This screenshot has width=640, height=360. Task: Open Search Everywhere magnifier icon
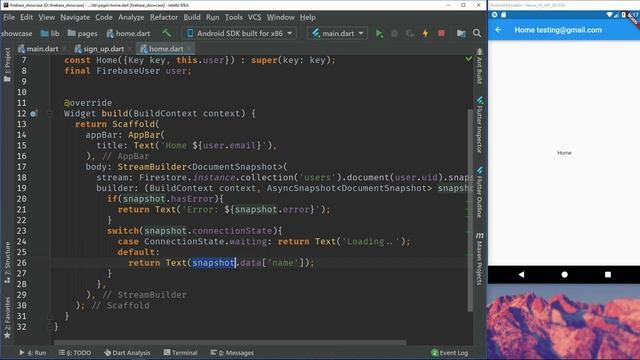tap(477, 33)
